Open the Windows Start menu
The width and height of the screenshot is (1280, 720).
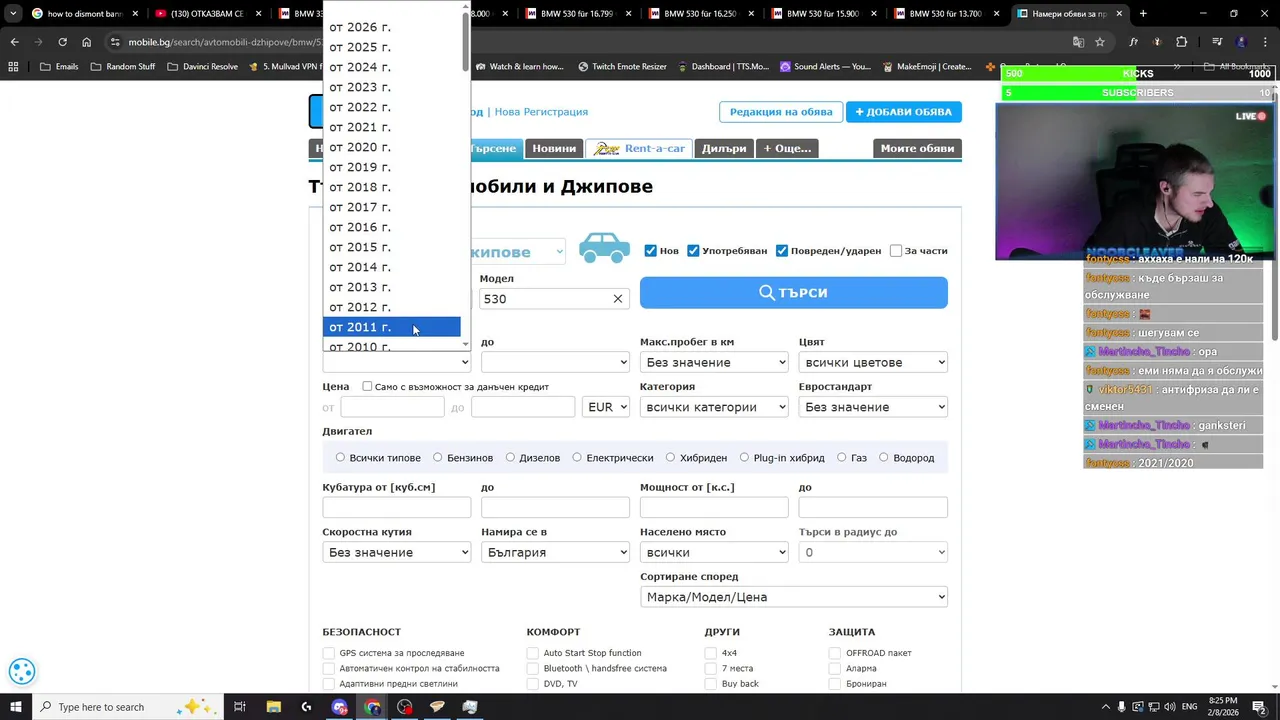click(x=15, y=707)
